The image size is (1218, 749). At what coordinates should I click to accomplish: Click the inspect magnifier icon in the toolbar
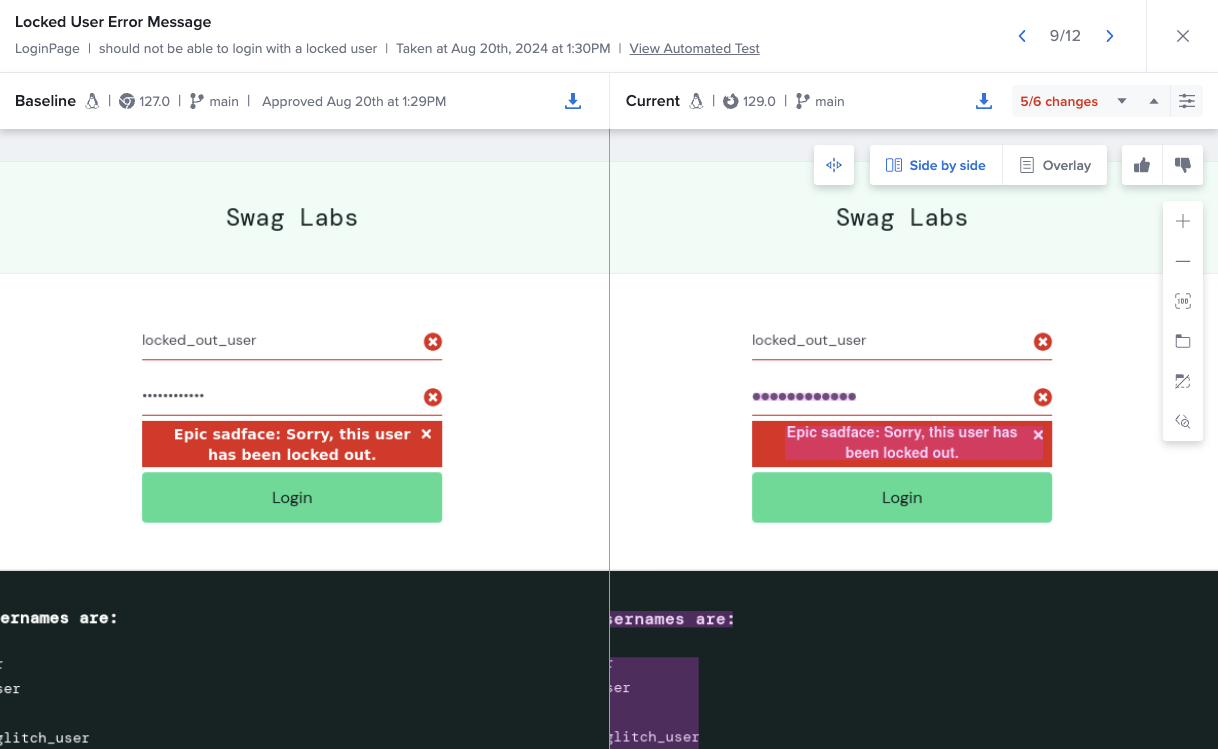click(x=1183, y=421)
